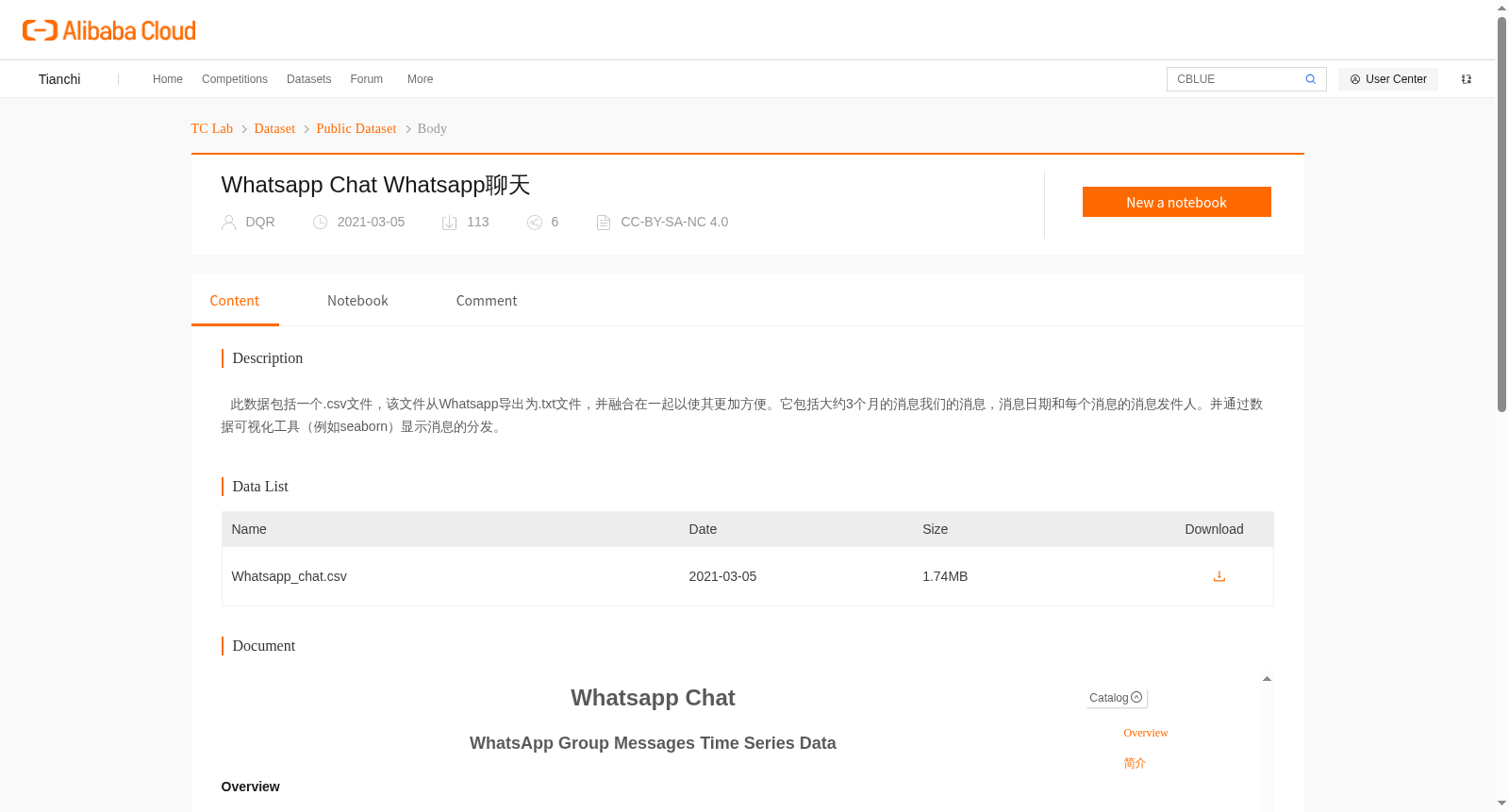Click the clock icon beside 2021-03-05

pos(321,223)
